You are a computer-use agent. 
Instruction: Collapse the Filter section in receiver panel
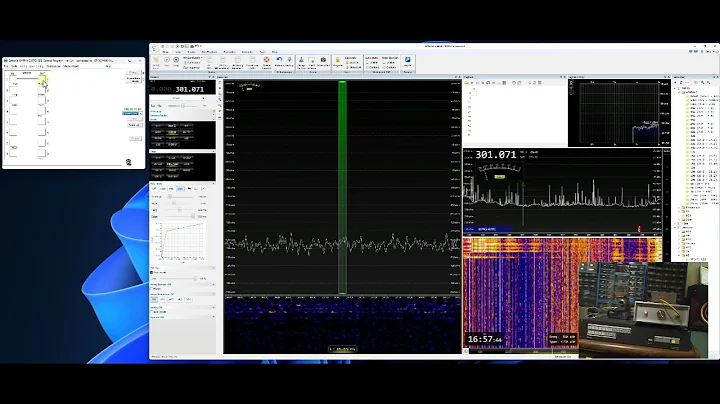214,151
